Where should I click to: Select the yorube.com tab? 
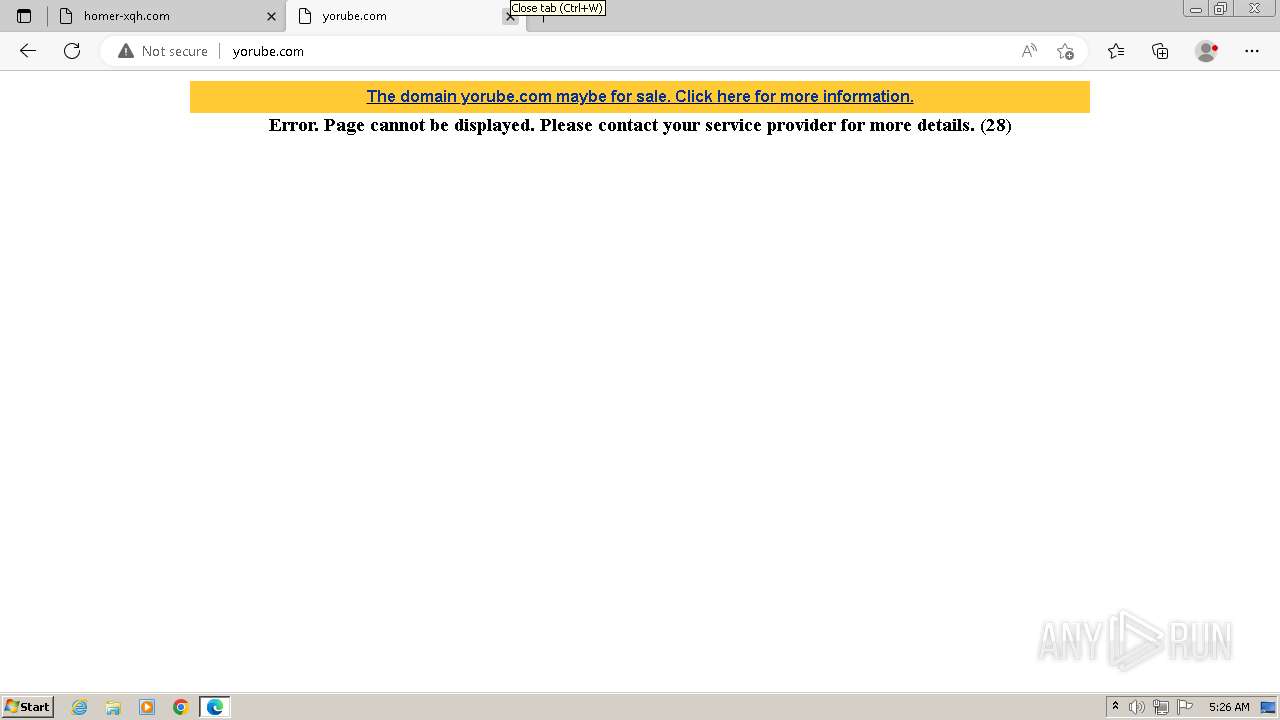(405, 16)
